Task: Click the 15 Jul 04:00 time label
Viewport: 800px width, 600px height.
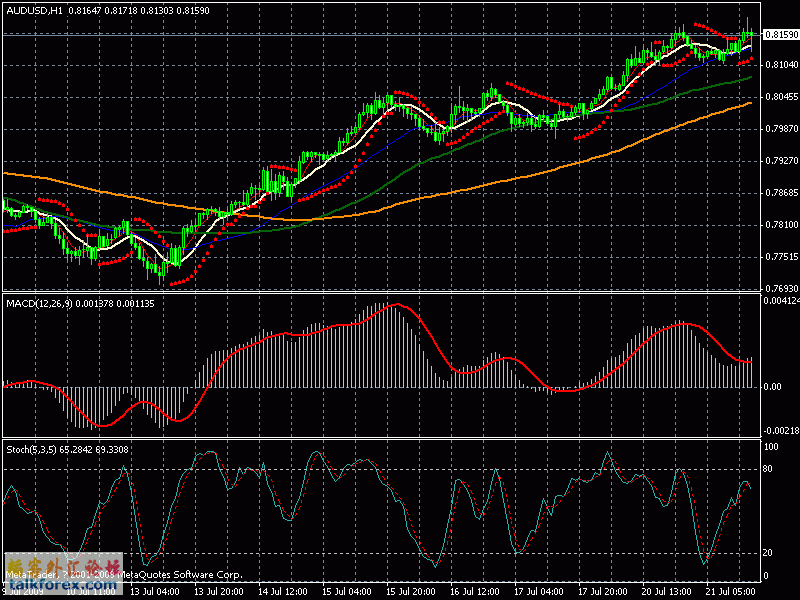Action: pos(347,592)
